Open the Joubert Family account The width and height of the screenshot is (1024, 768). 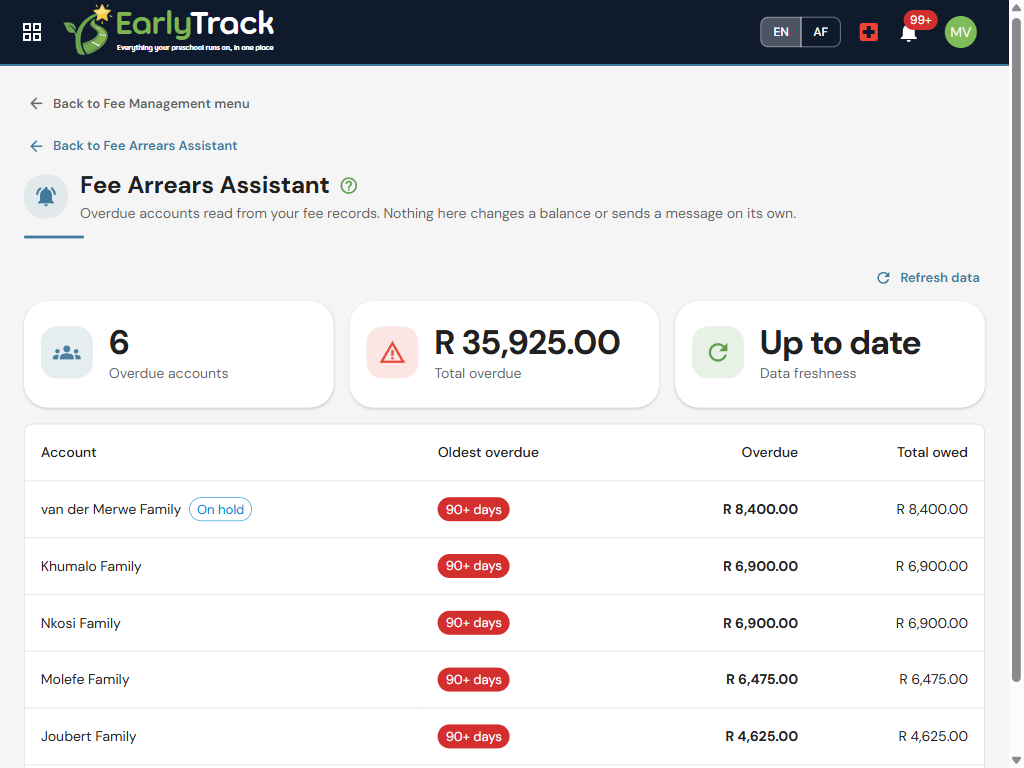click(x=88, y=736)
